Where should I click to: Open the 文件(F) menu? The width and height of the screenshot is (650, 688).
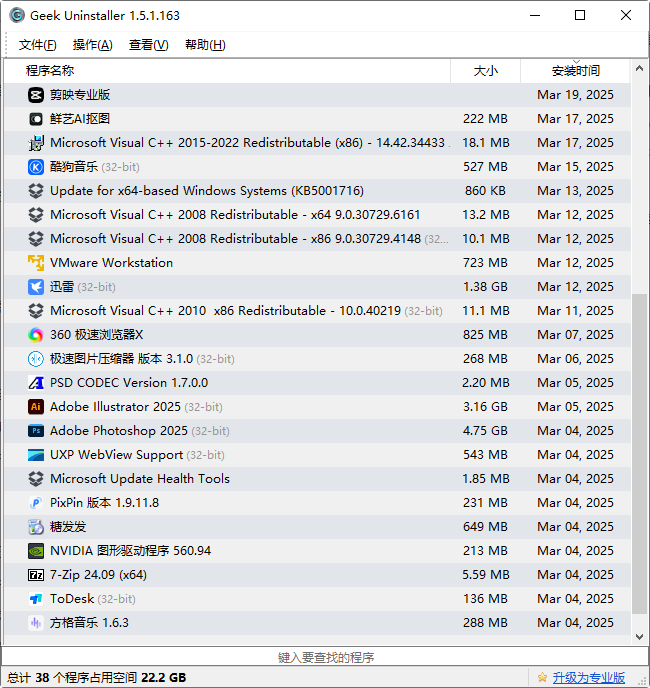(x=37, y=45)
